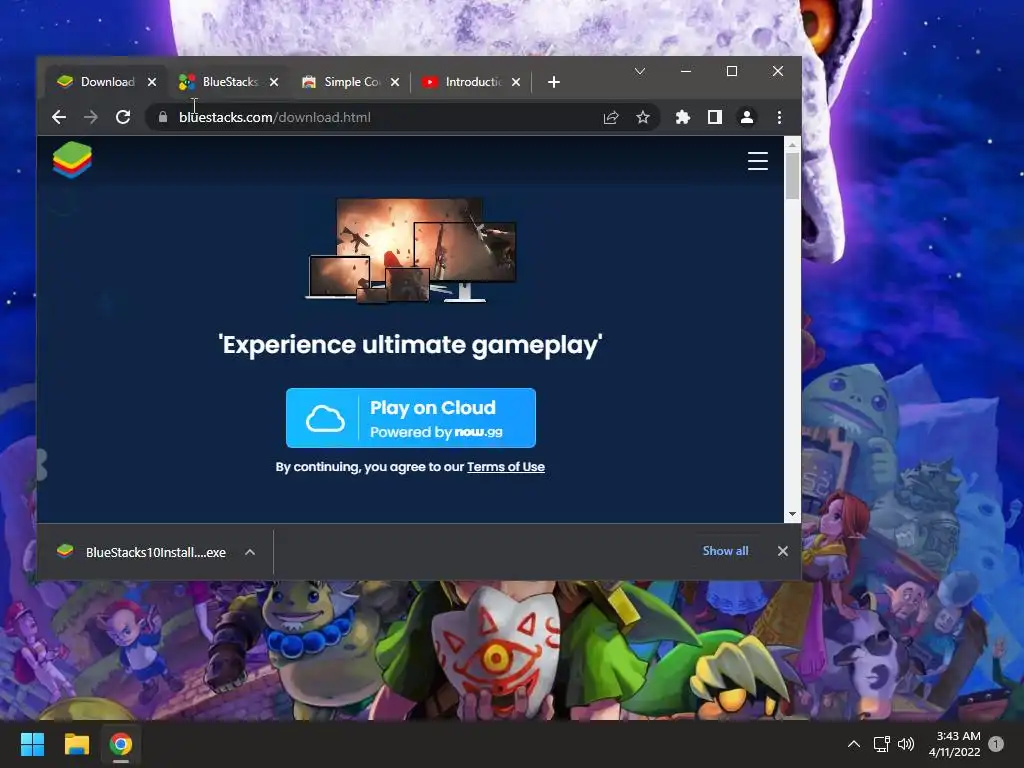Click the scrollbar down arrow
This screenshot has height=768, width=1024.
point(792,514)
